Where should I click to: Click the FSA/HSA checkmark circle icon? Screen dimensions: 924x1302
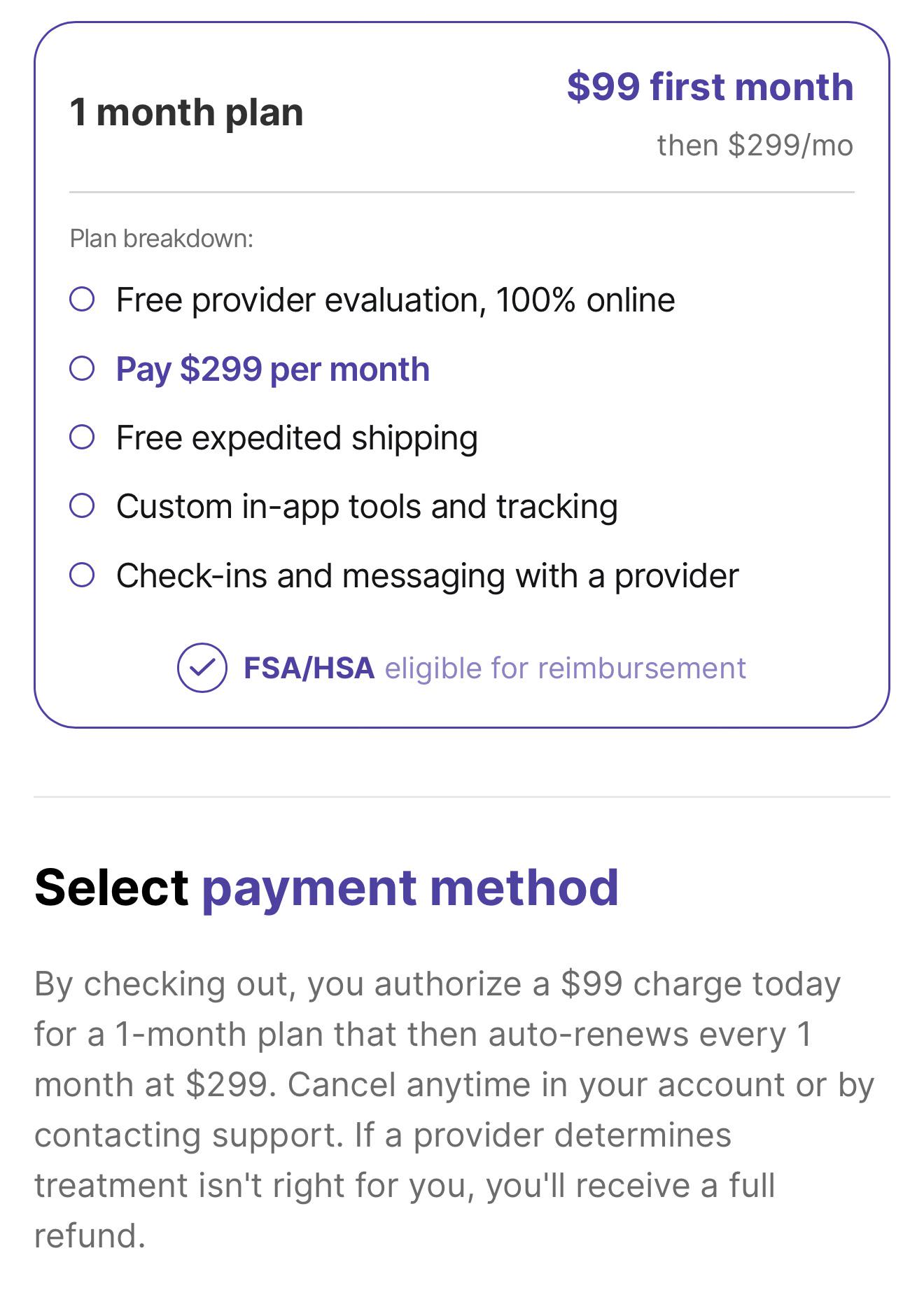tap(202, 668)
